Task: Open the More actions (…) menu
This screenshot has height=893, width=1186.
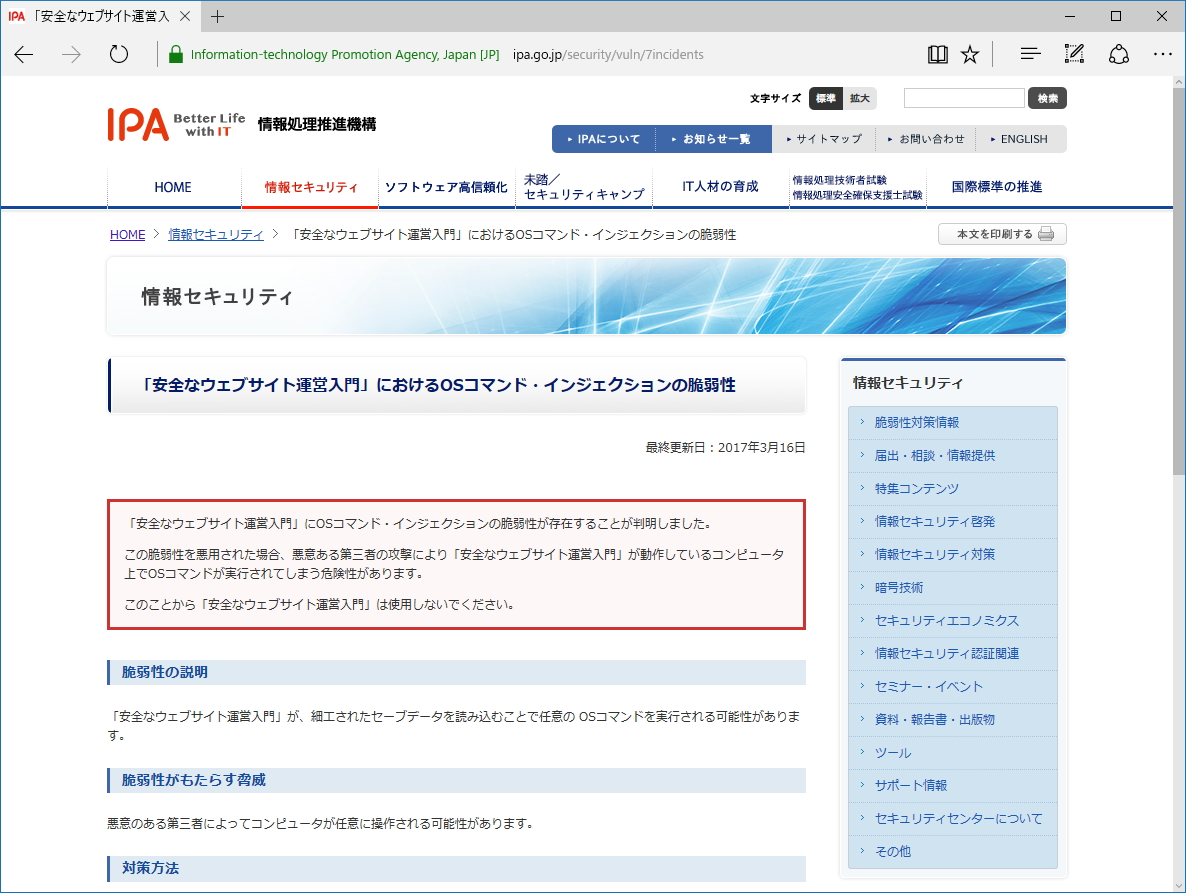Action: (x=1162, y=54)
